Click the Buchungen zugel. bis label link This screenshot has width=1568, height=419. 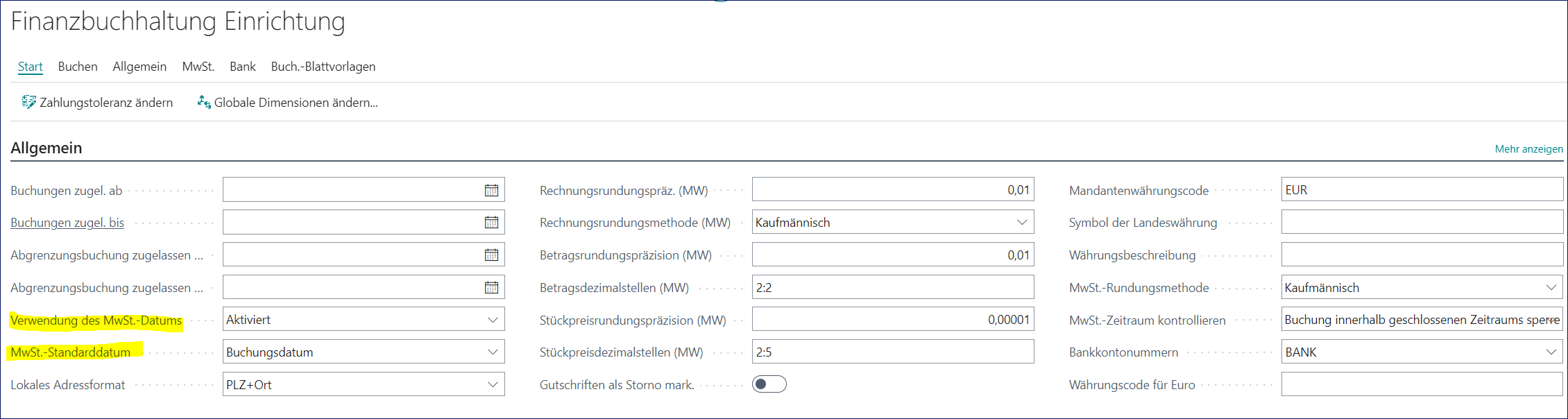[x=67, y=223]
